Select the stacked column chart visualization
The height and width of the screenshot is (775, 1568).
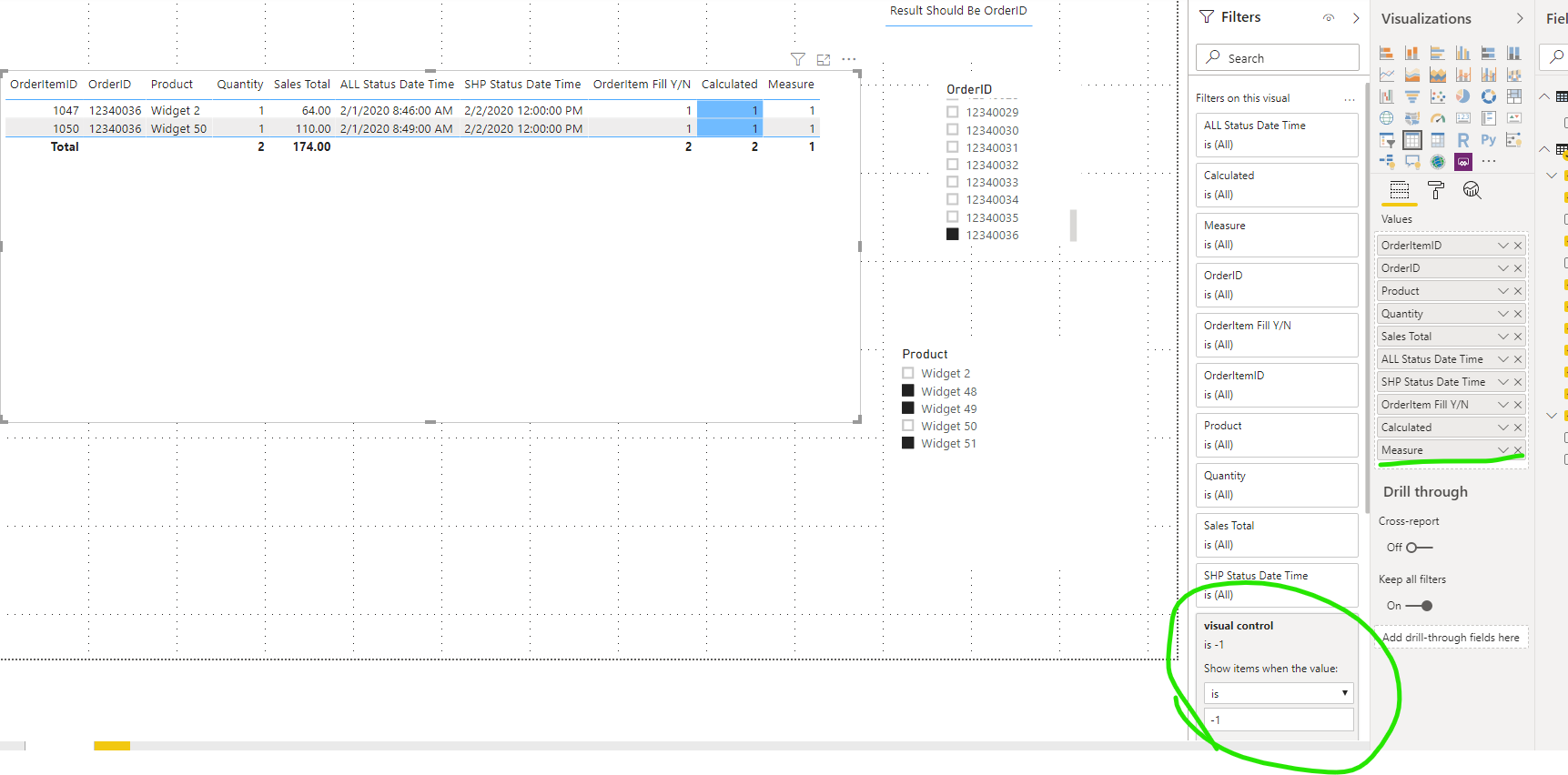pos(1412,53)
